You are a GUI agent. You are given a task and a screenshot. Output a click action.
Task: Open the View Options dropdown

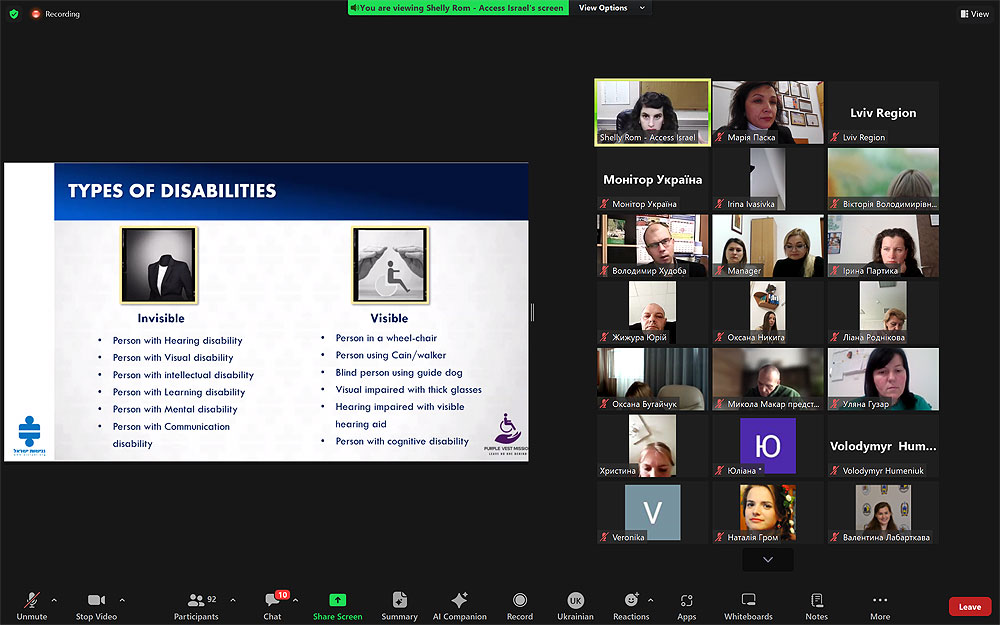612,8
